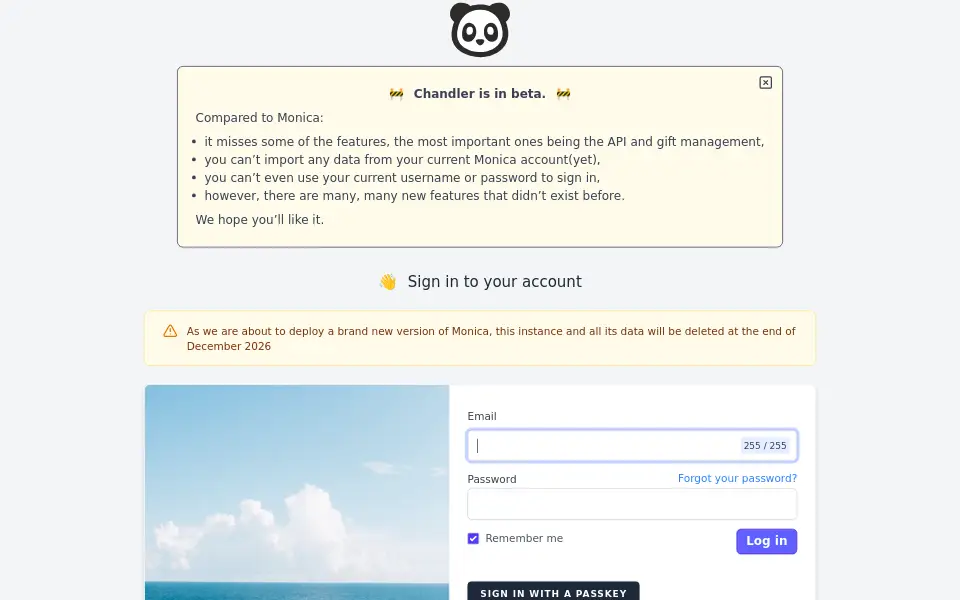This screenshot has width=960, height=600.
Task: Choose Sign in with a passkey
Action: tap(553, 591)
